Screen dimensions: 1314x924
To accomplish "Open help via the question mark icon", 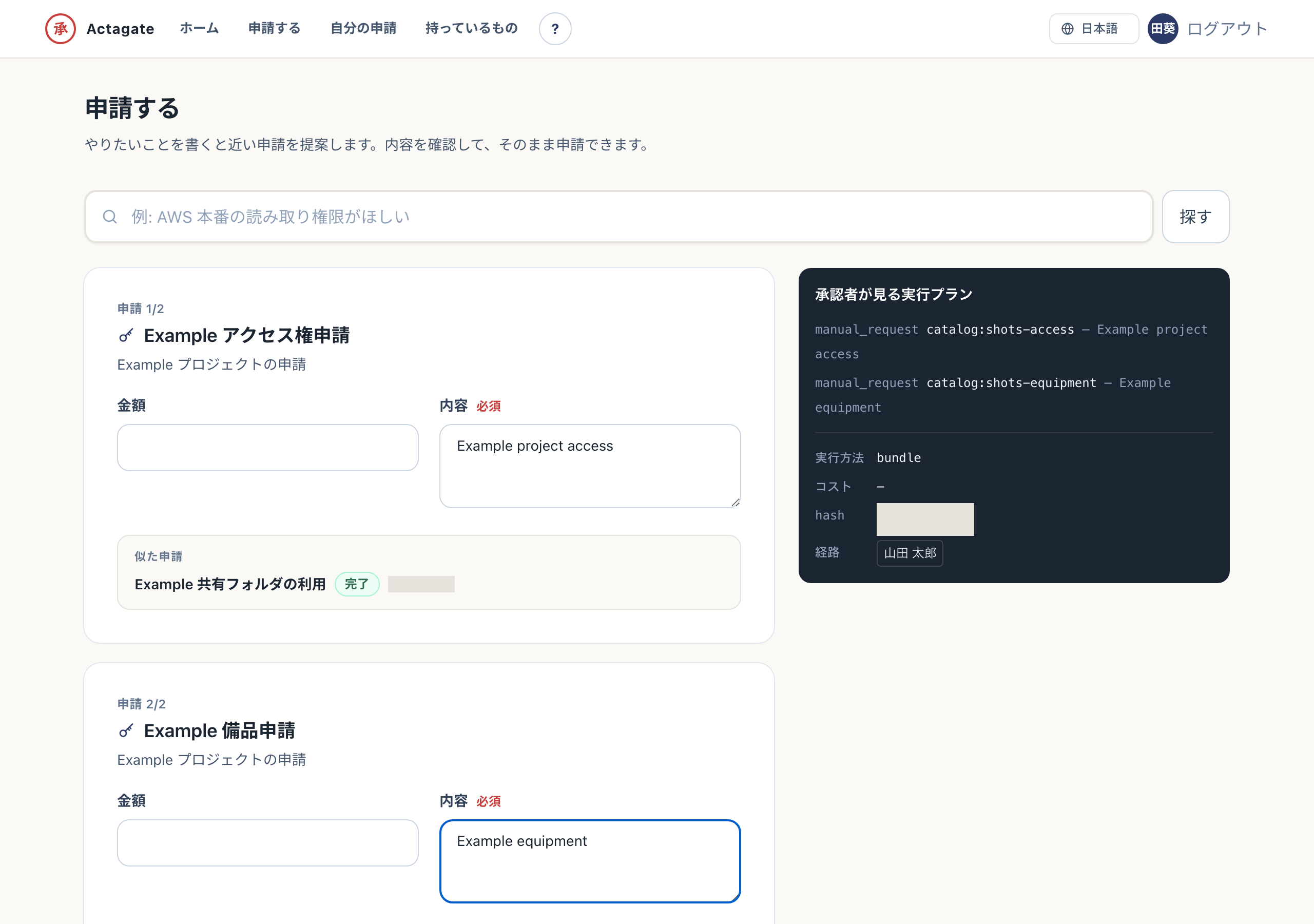I will point(554,29).
